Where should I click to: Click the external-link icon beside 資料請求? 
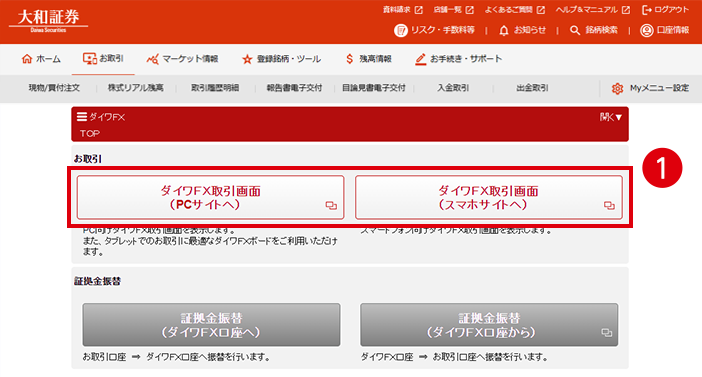point(419,10)
